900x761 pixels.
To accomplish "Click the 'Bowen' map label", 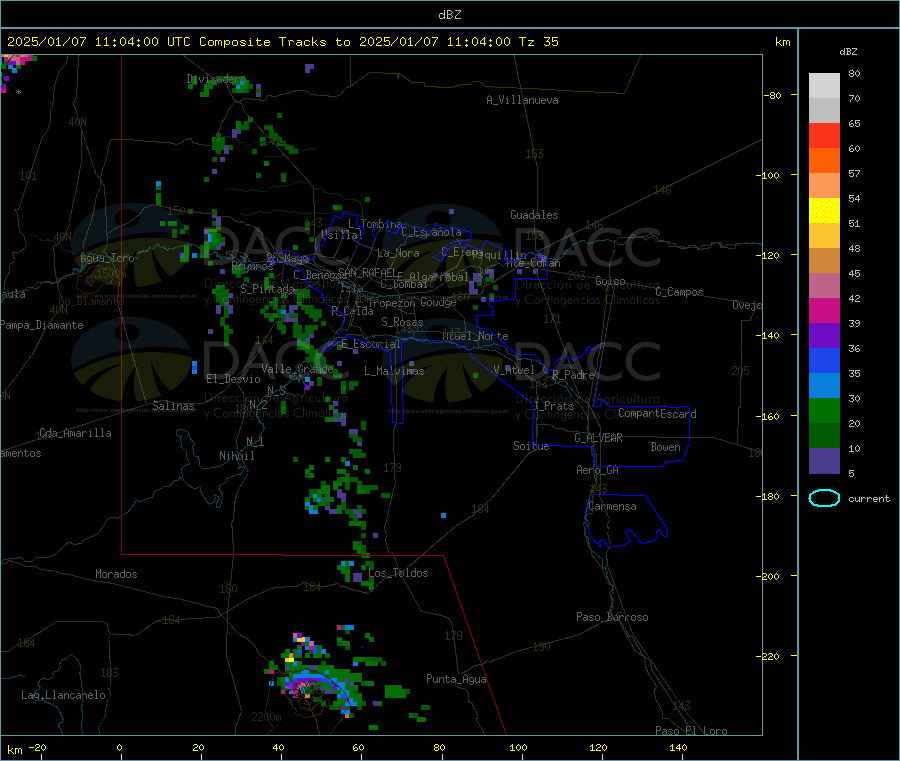I will click(x=666, y=447).
